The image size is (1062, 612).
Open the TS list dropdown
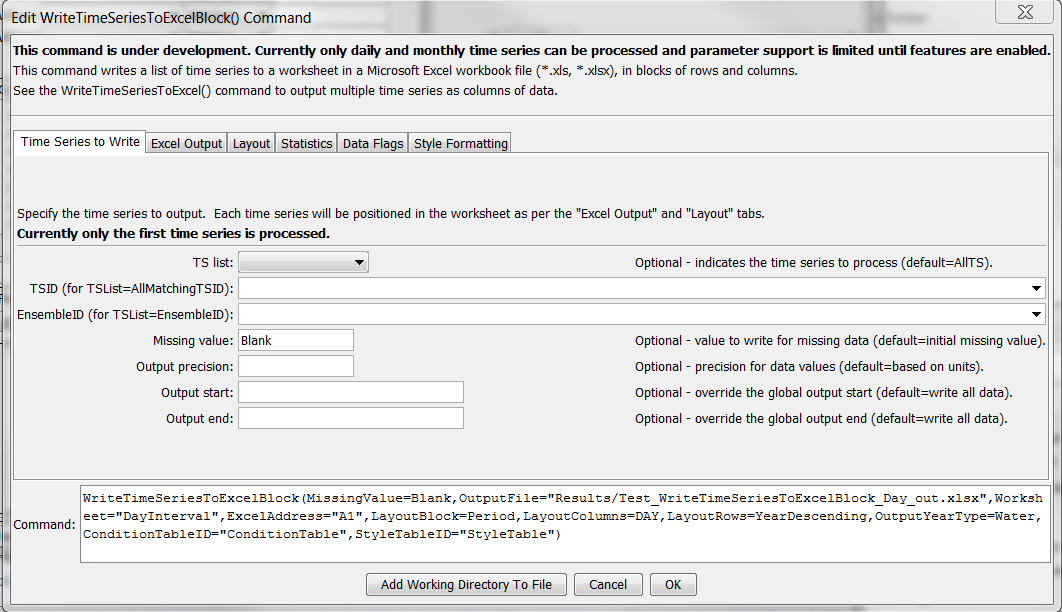(x=360, y=261)
